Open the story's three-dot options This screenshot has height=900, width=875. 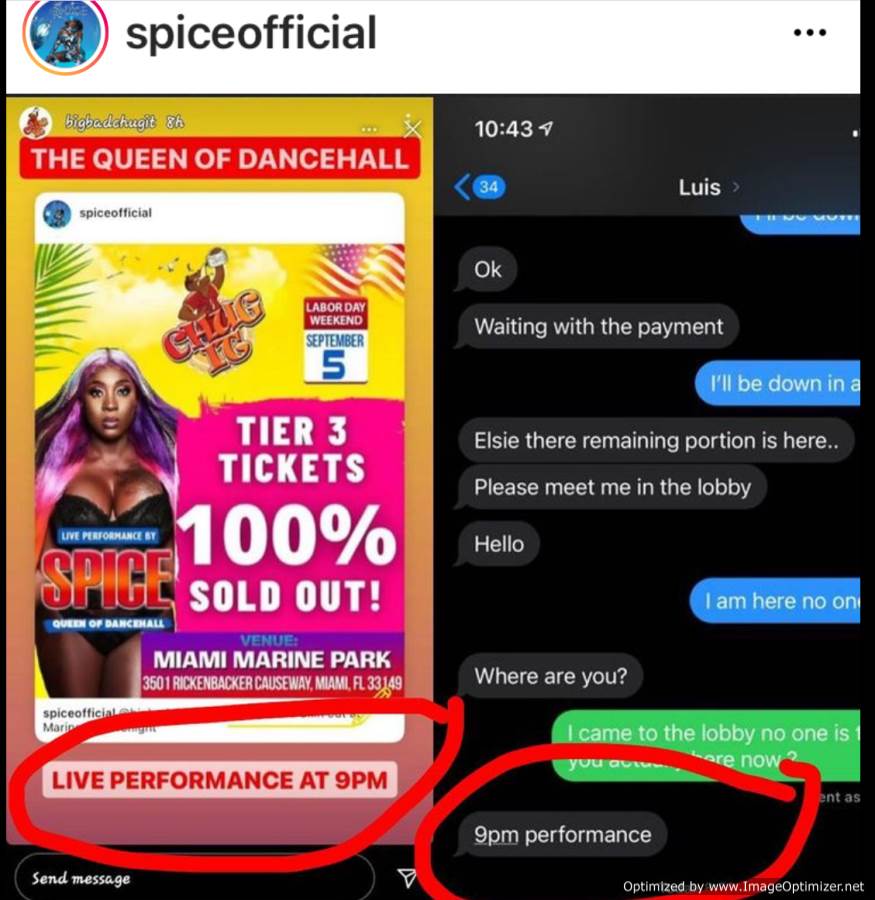pyautogui.click(x=369, y=129)
